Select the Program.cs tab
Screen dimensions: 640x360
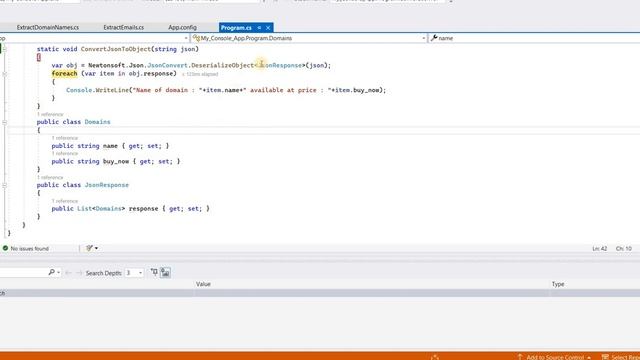pyautogui.click(x=236, y=27)
